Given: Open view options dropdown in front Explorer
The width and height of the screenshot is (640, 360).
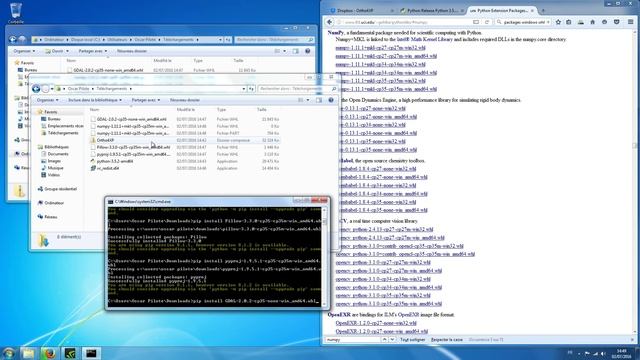Looking at the screenshot, I should [x=307, y=100].
